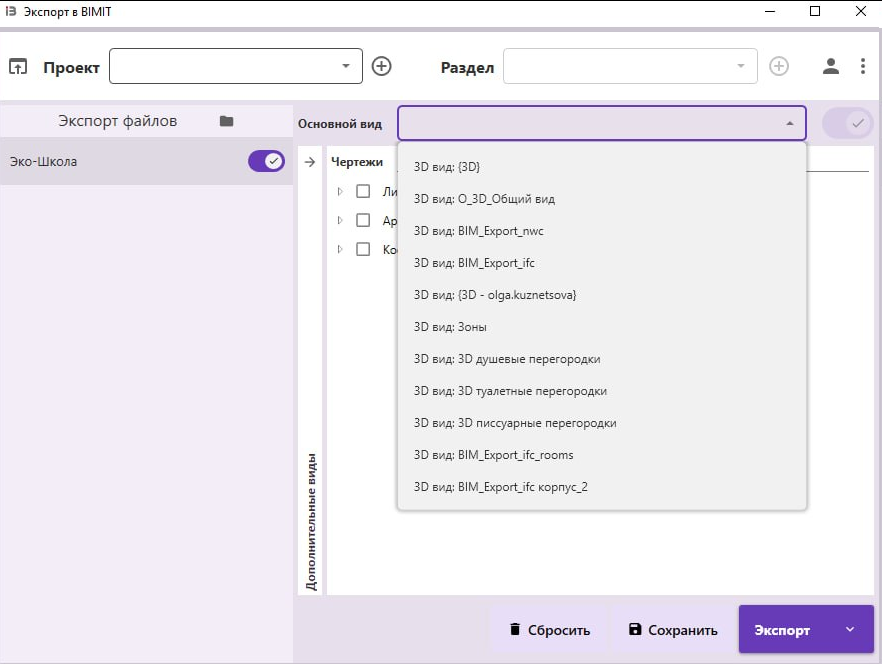882x664 pixels.
Task: Click the add section plus icon
Action: point(778,66)
